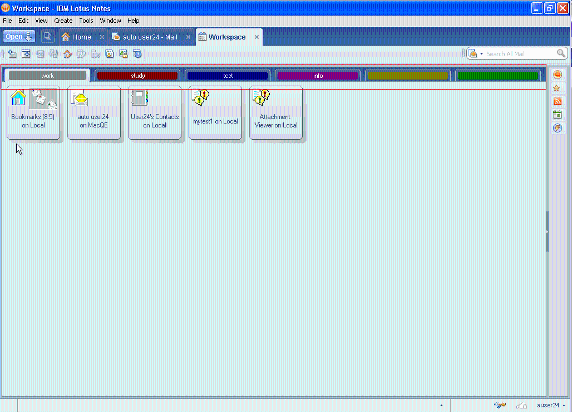The width and height of the screenshot is (572, 412).
Task: Open Attachment Viewer on Local tile
Action: (x=276, y=113)
